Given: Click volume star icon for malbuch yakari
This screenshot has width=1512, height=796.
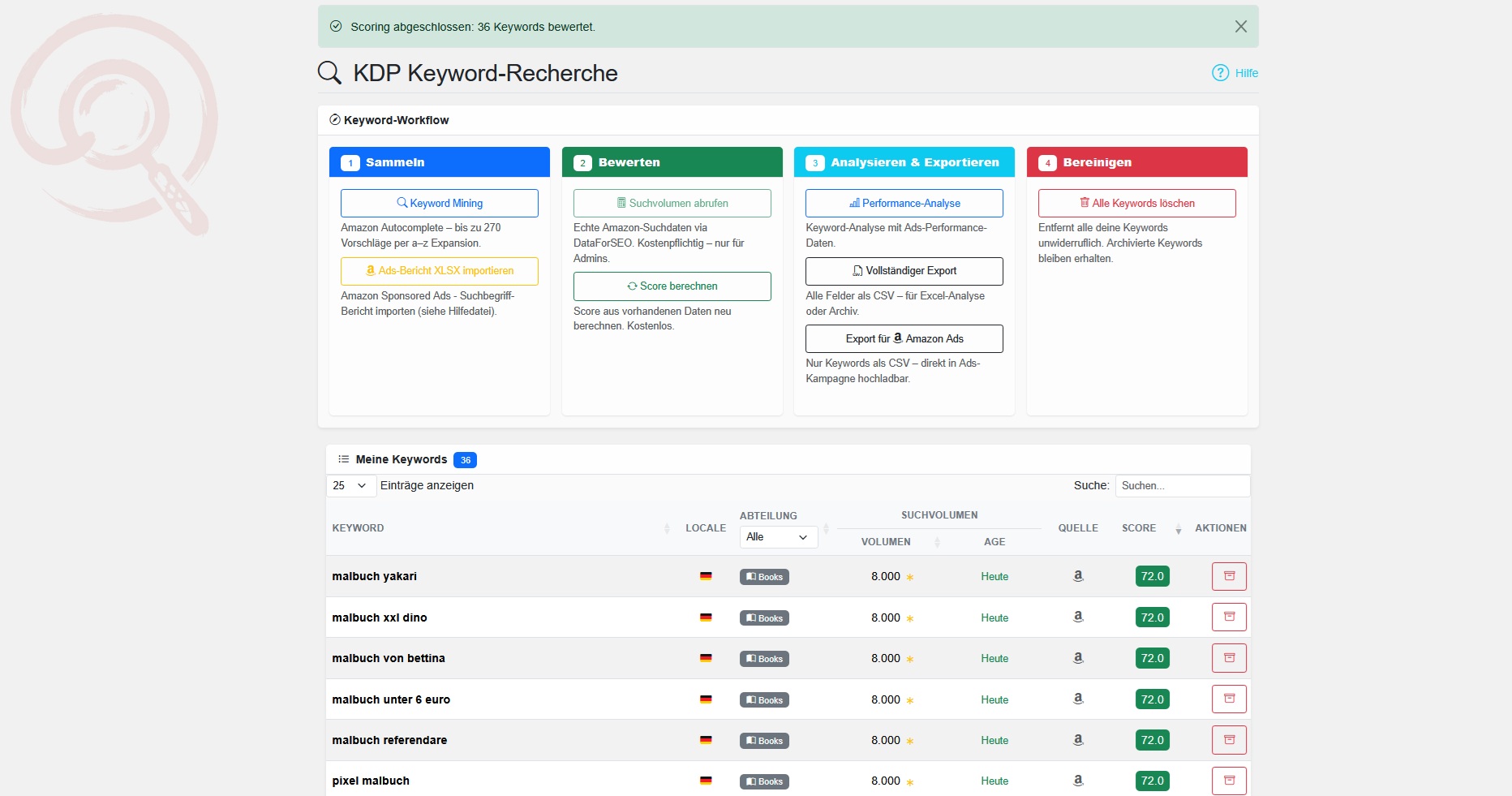Looking at the screenshot, I should pyautogui.click(x=910, y=578).
